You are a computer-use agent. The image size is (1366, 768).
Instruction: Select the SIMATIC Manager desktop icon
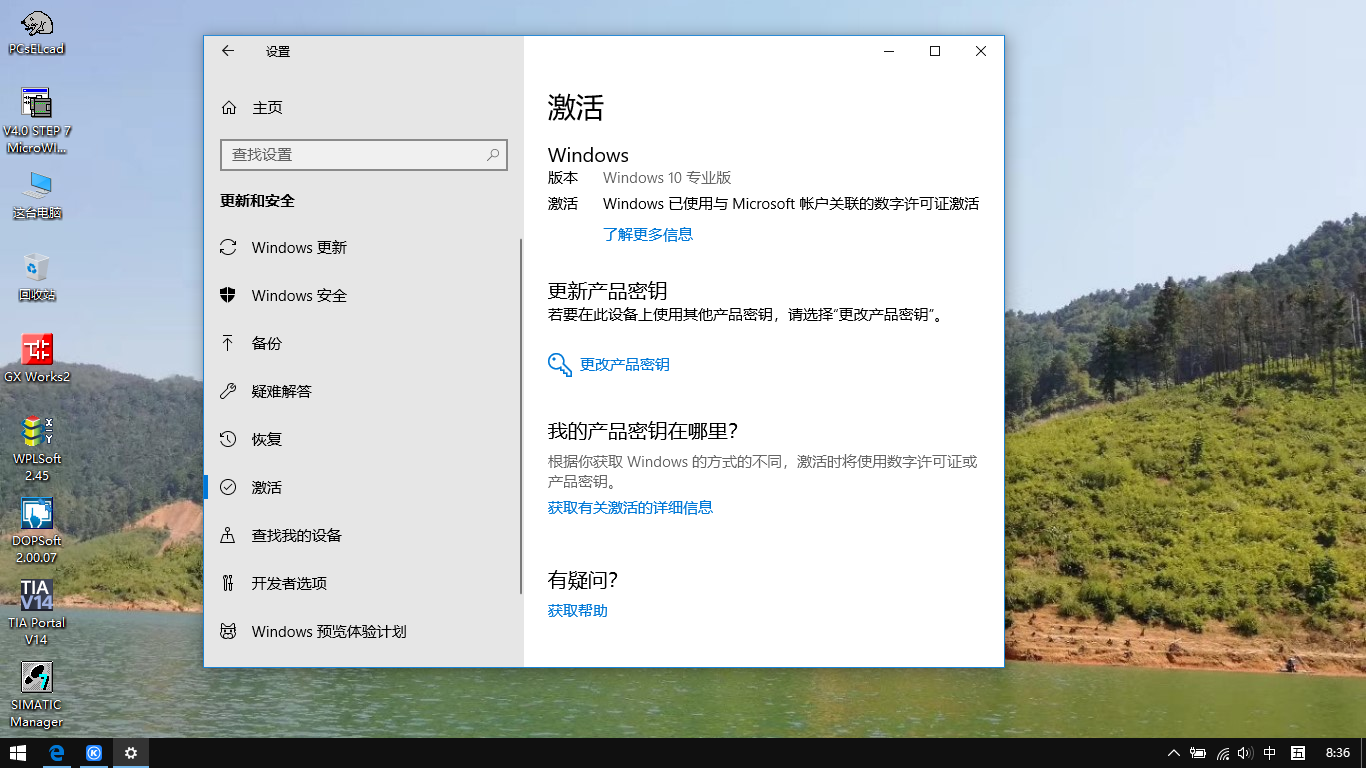click(37, 678)
